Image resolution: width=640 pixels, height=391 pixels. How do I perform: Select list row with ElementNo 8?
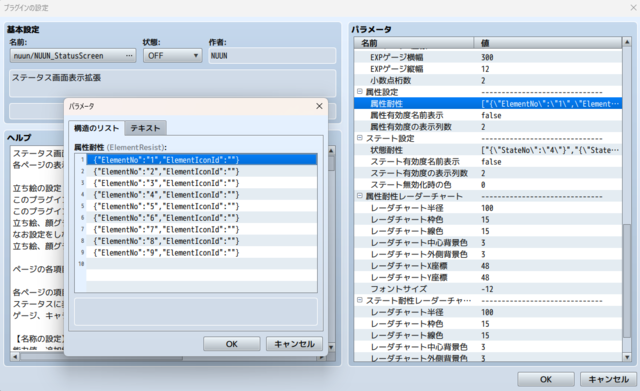(202, 241)
